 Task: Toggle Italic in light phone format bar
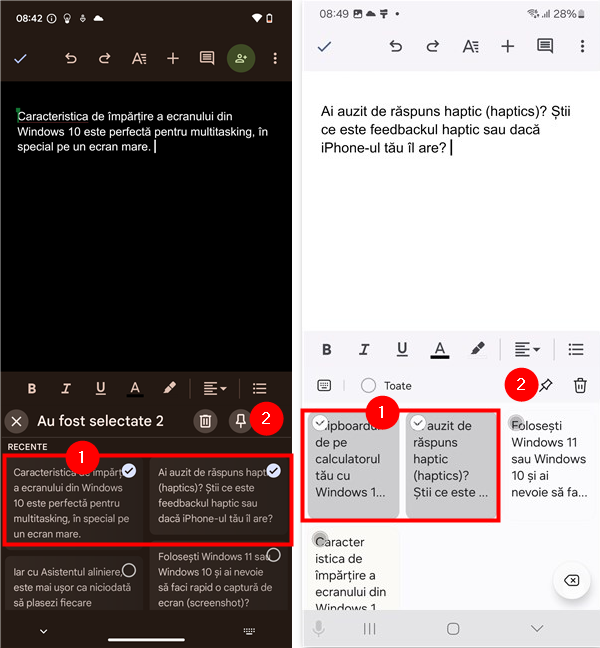[364, 350]
